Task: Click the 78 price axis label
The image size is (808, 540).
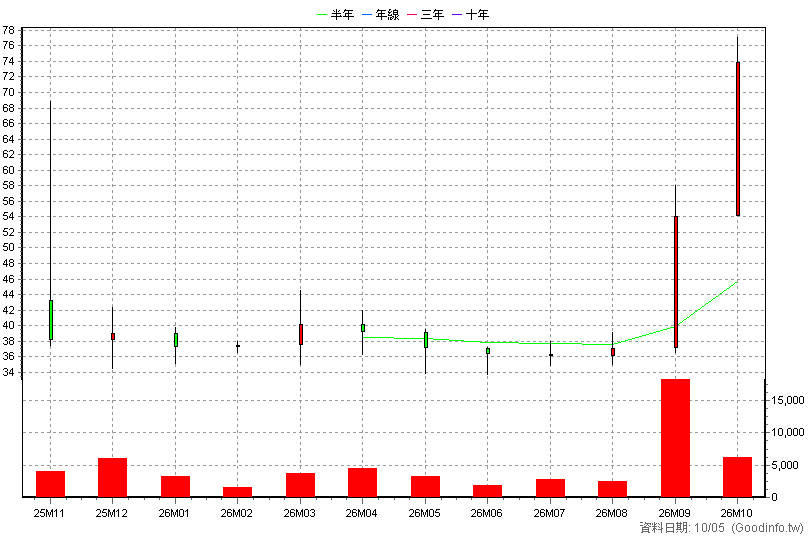Action: 8,30
